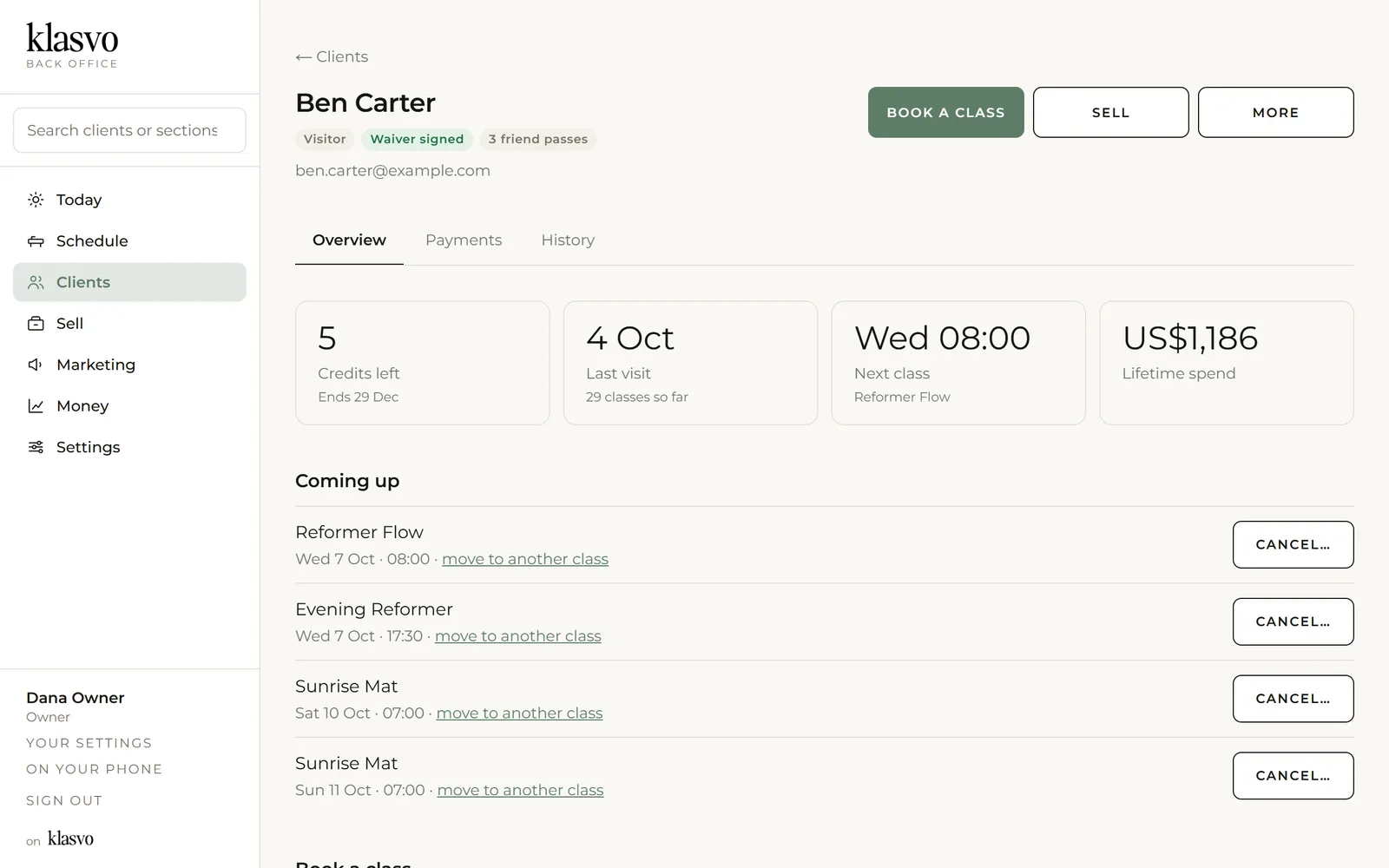1389x868 pixels.
Task: Click the Today sun icon
Action: (36, 200)
